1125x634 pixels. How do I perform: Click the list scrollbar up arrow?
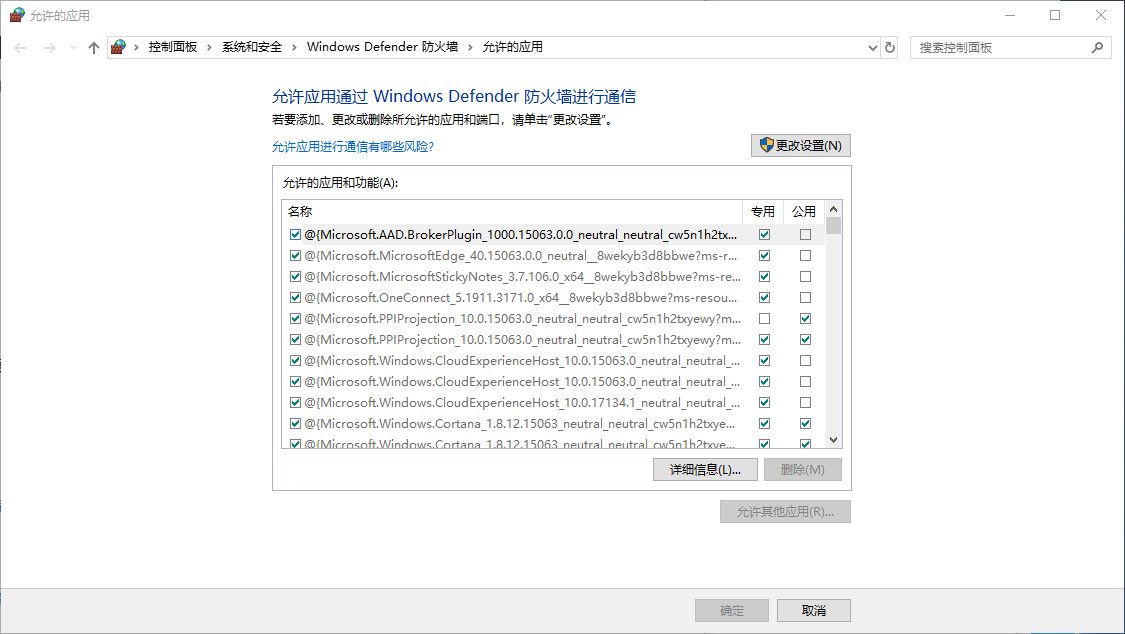pyautogui.click(x=833, y=209)
